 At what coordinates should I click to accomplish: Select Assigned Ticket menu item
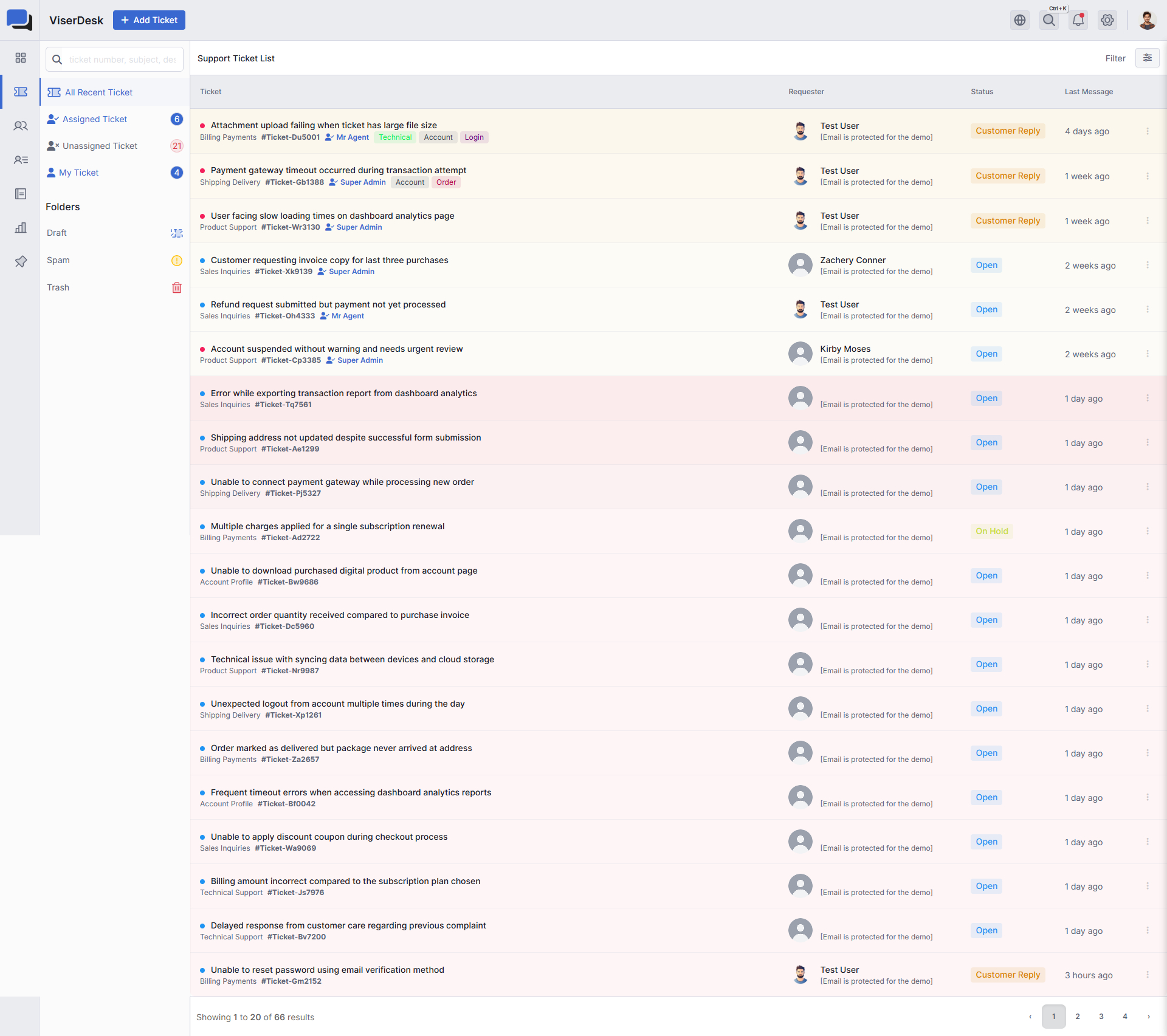pyautogui.click(x=95, y=119)
